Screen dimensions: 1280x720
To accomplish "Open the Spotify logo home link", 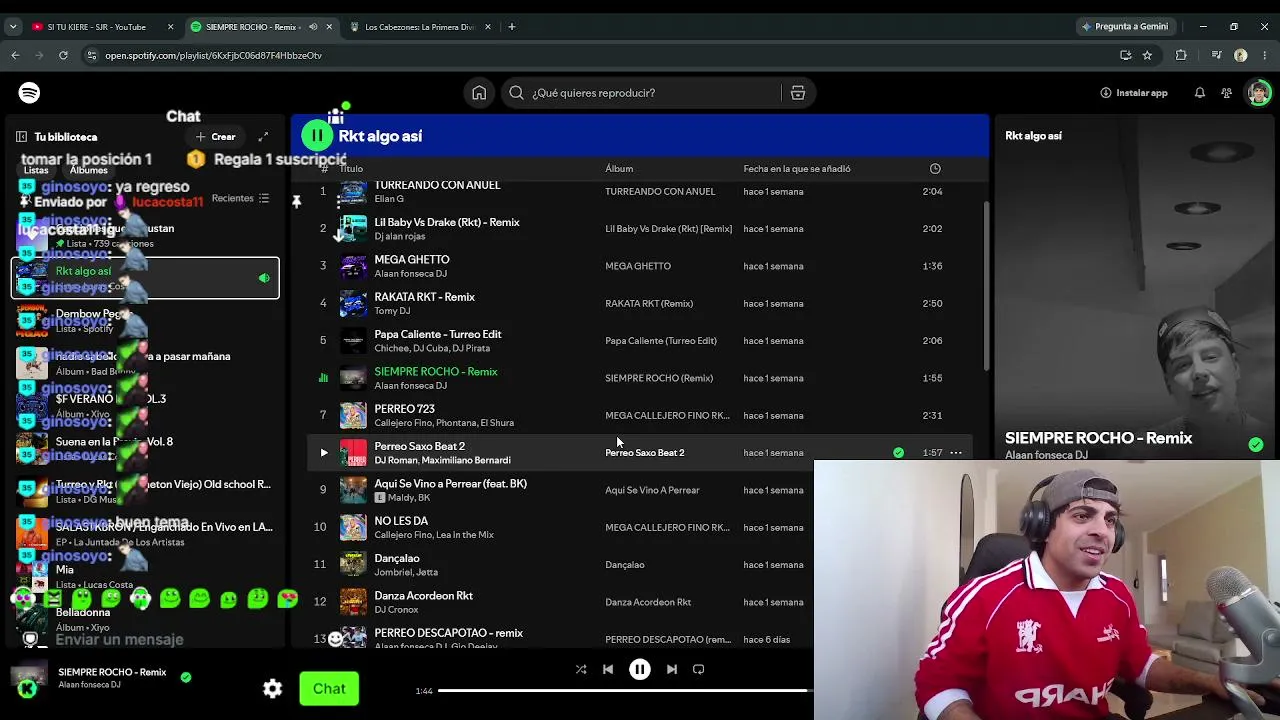I will point(29,93).
